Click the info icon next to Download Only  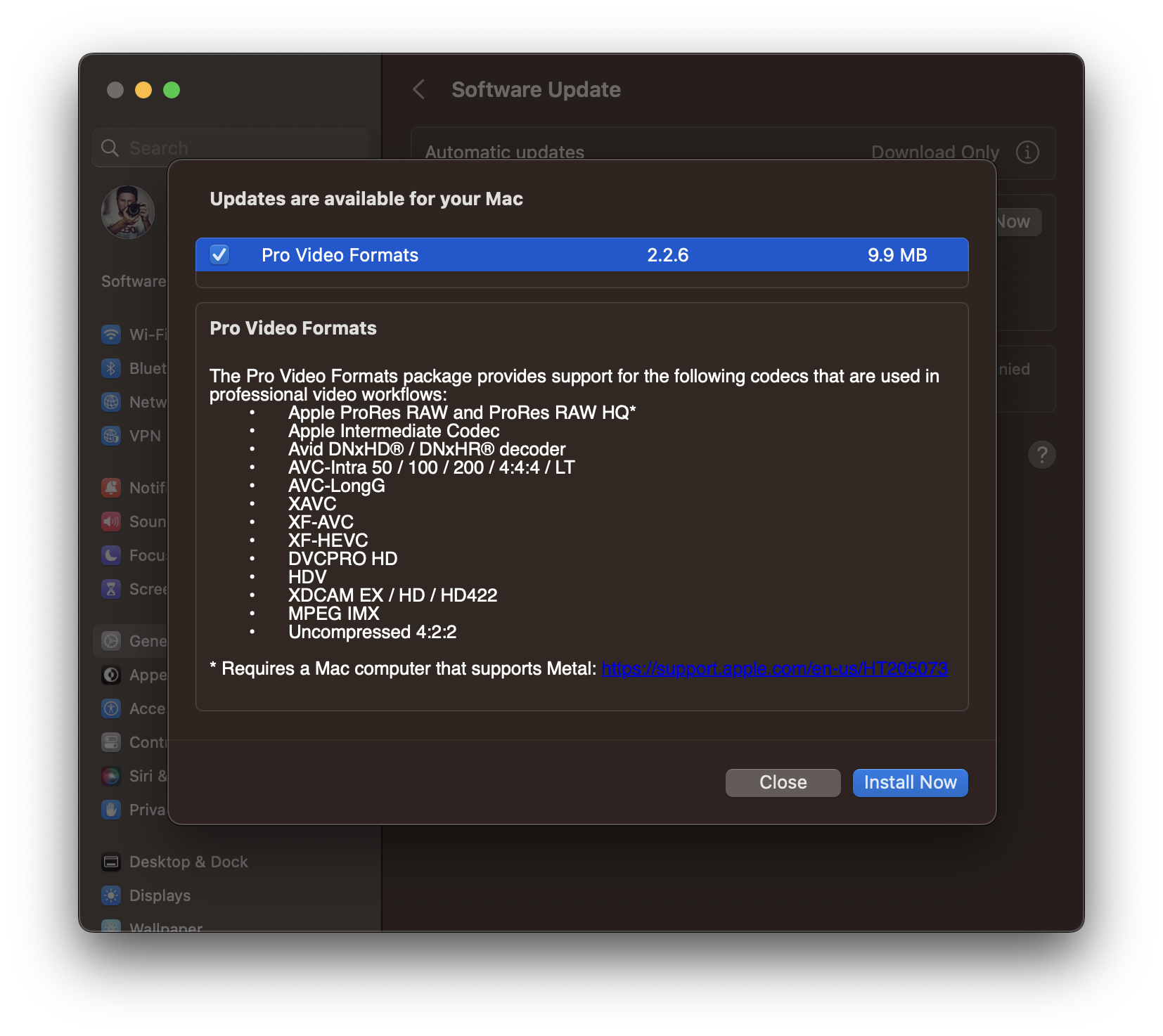[1027, 152]
